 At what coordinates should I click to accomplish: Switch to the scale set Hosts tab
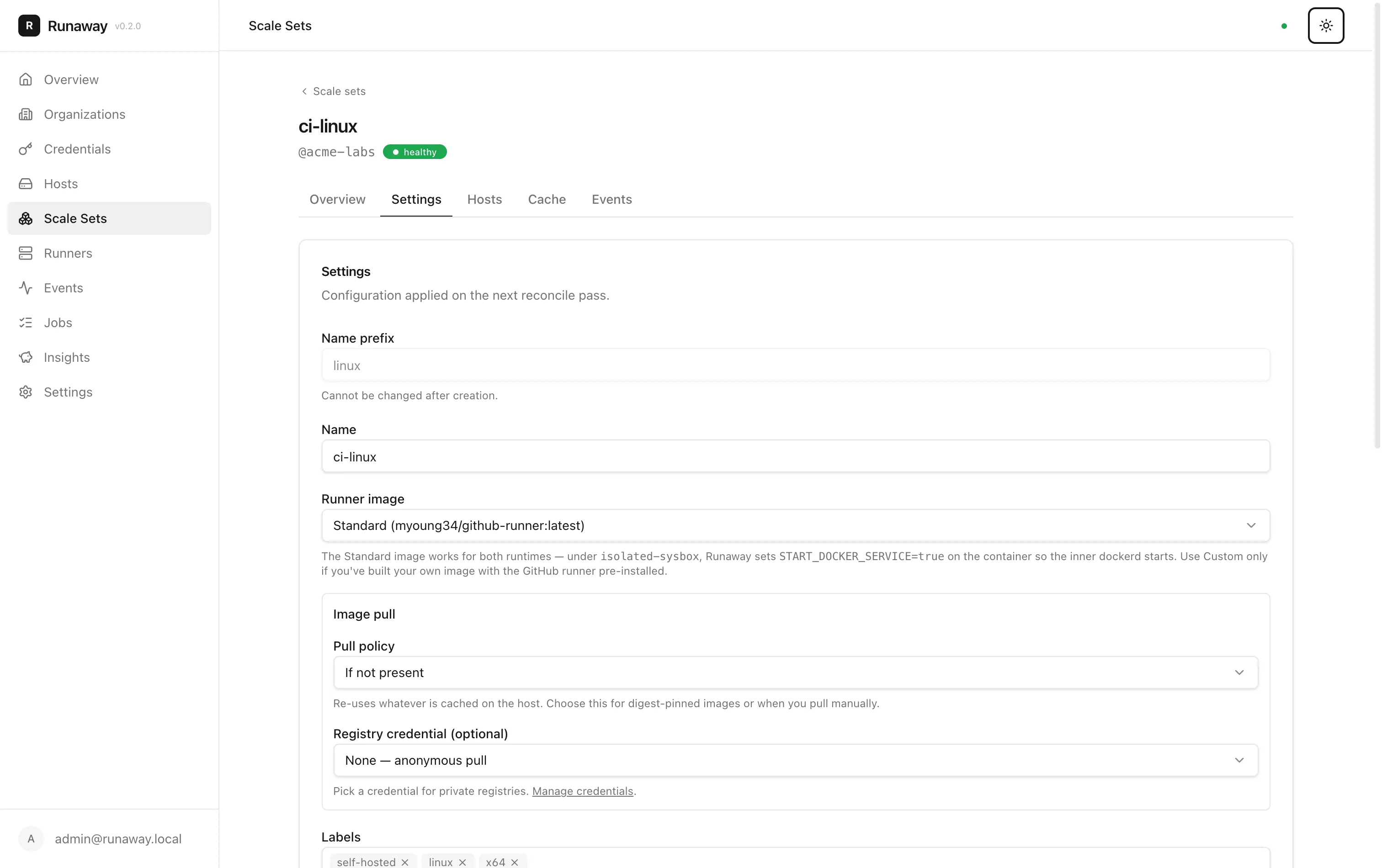pos(484,199)
